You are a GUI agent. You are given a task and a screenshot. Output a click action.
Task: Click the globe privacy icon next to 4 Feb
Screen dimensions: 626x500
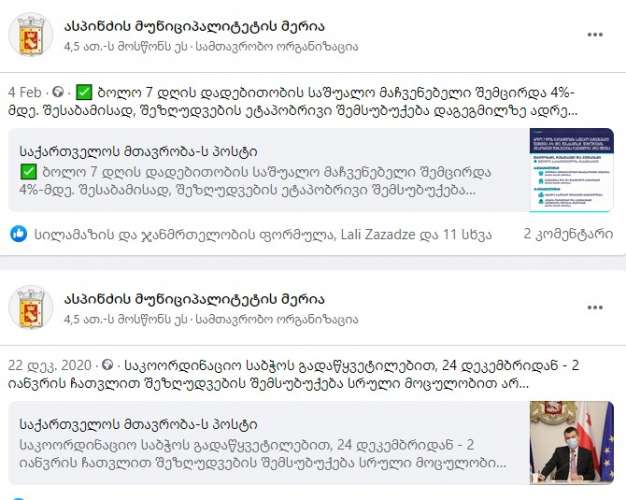coord(58,92)
